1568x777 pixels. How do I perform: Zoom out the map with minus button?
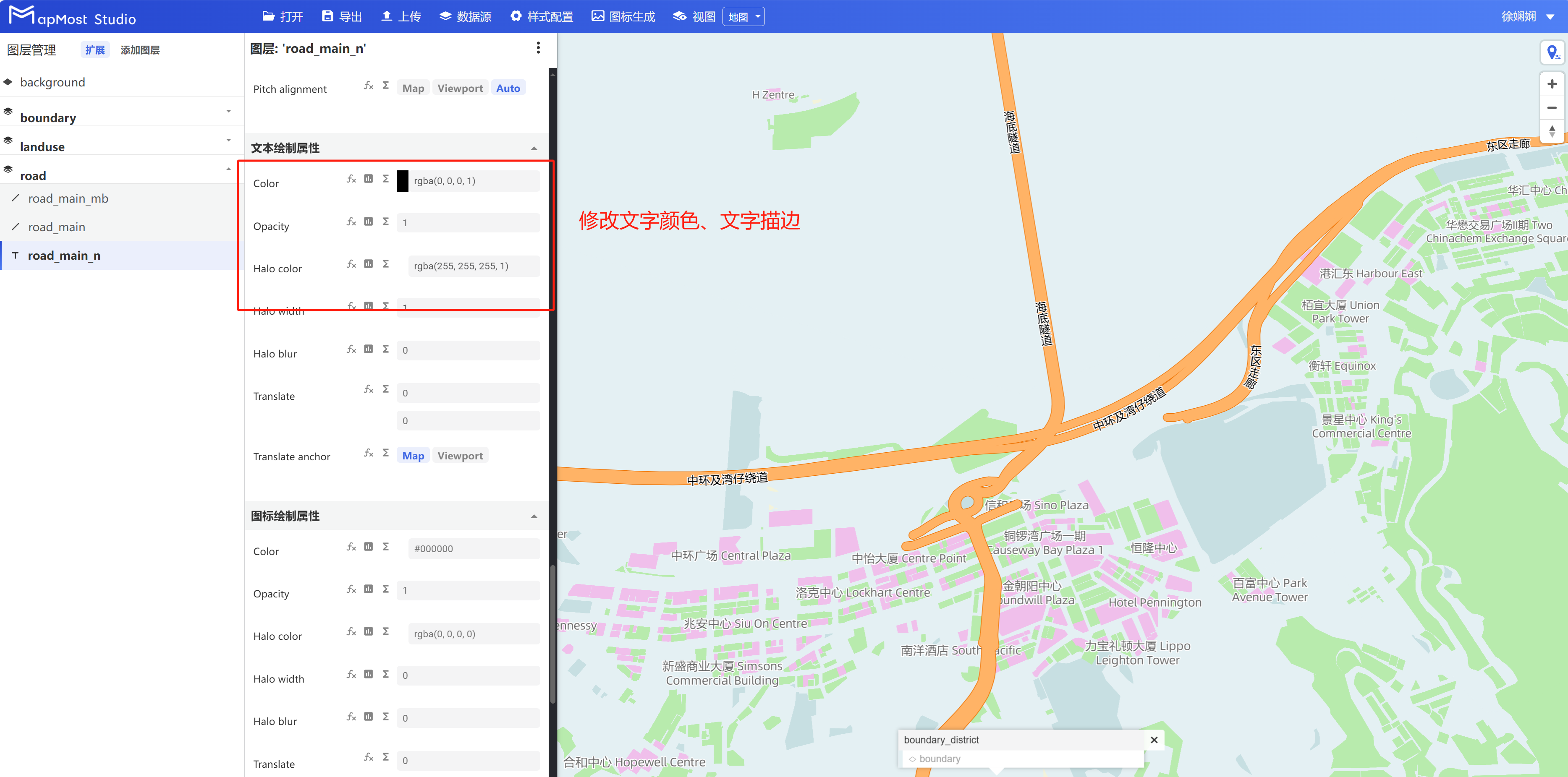[x=1552, y=108]
